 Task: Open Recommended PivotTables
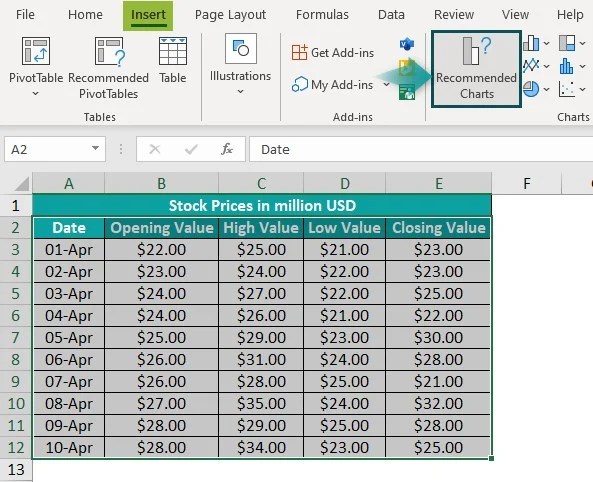click(x=109, y=68)
